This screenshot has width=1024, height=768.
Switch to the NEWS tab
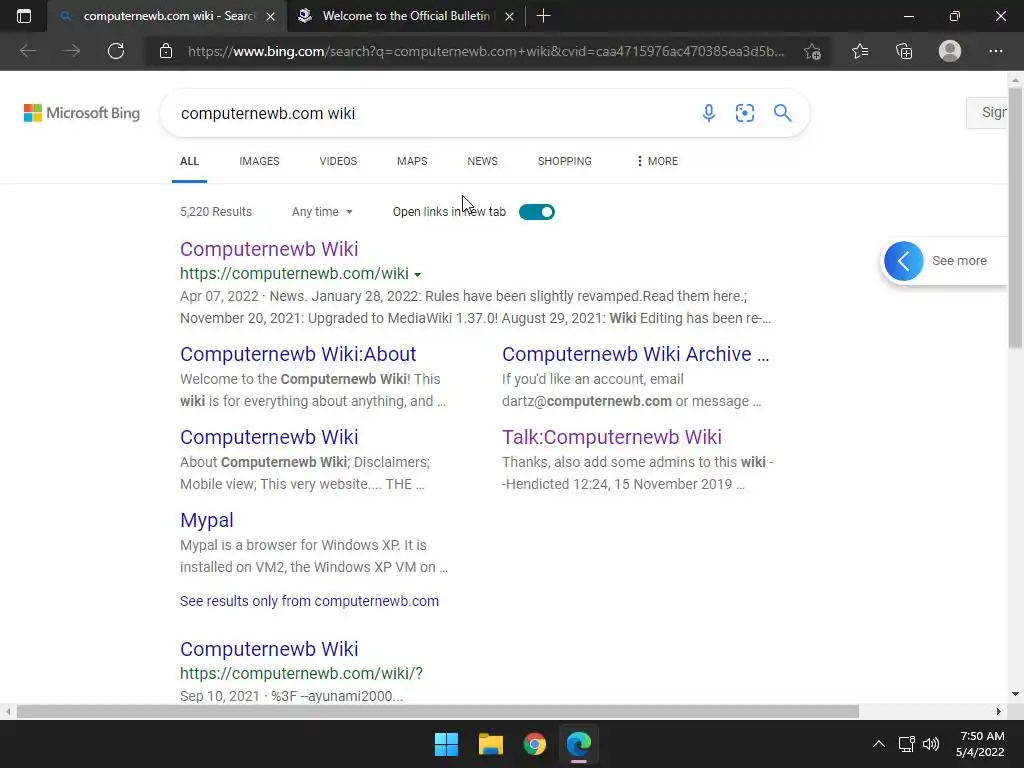483,161
